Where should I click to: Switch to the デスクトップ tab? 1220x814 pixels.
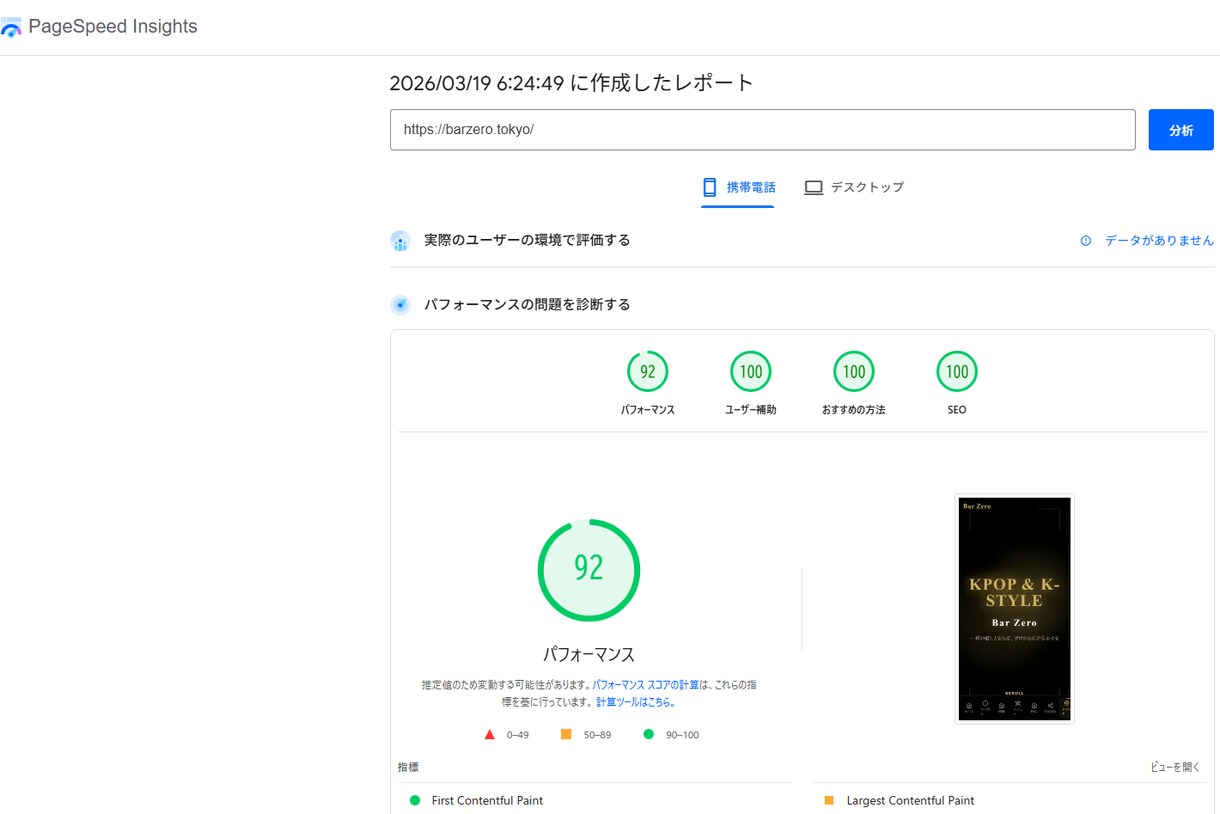854,187
